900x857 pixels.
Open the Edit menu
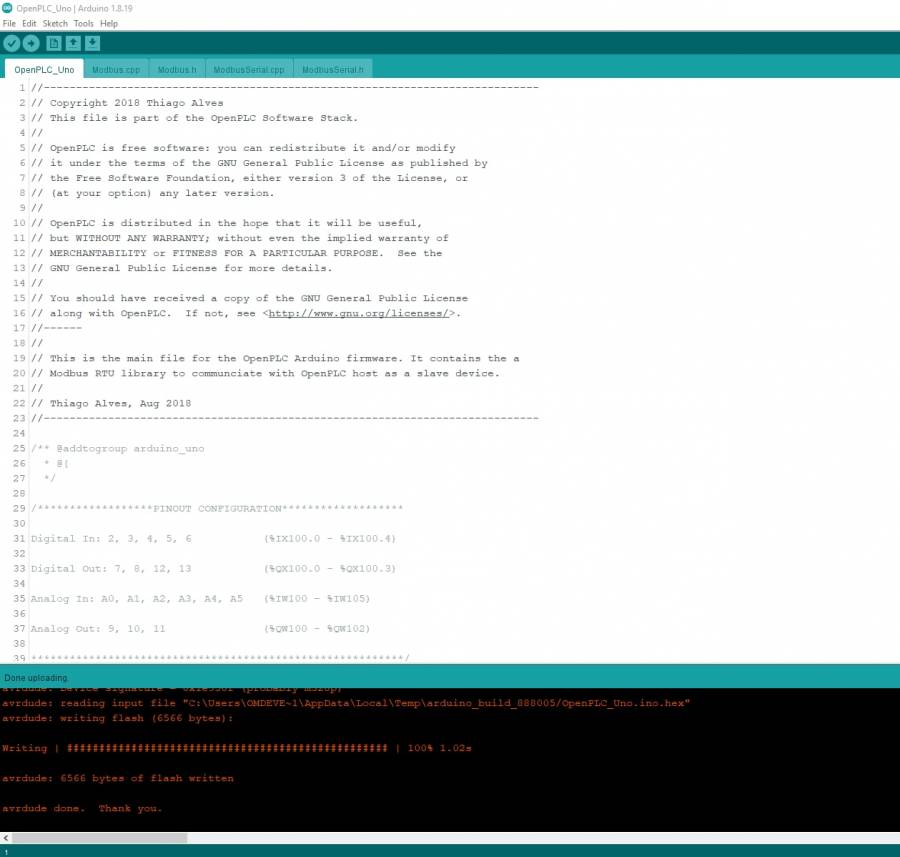(x=29, y=23)
